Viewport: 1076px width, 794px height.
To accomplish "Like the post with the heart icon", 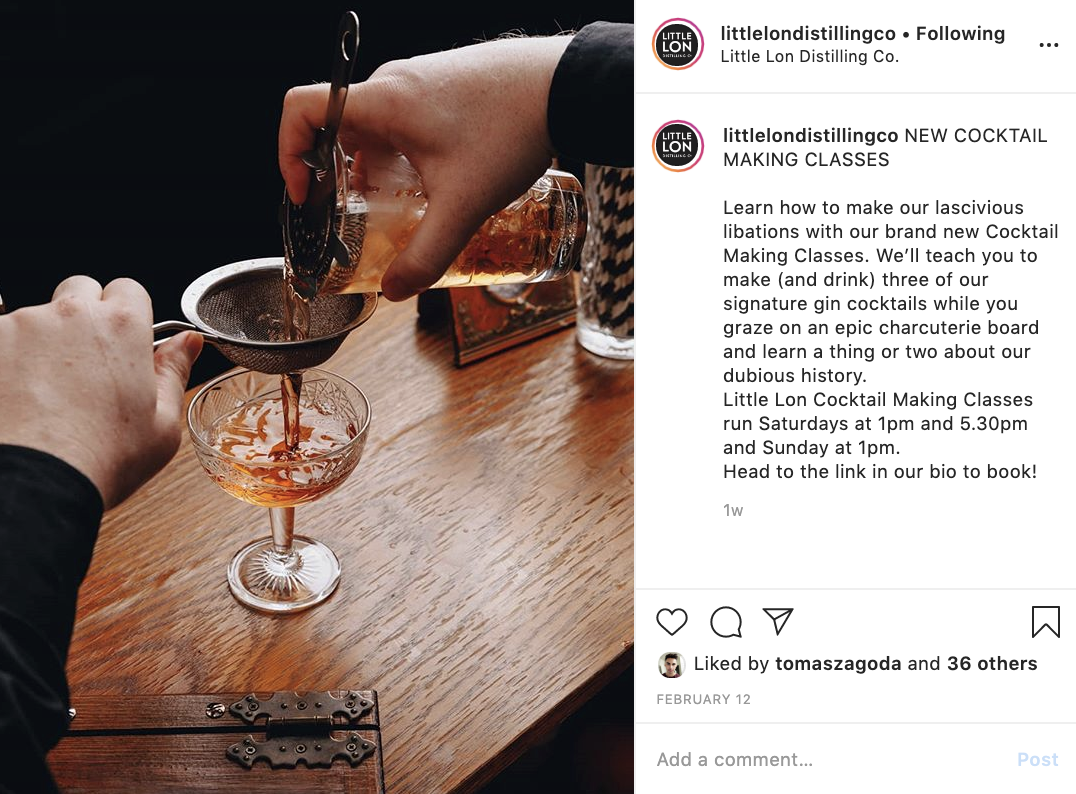I will click(x=671, y=622).
